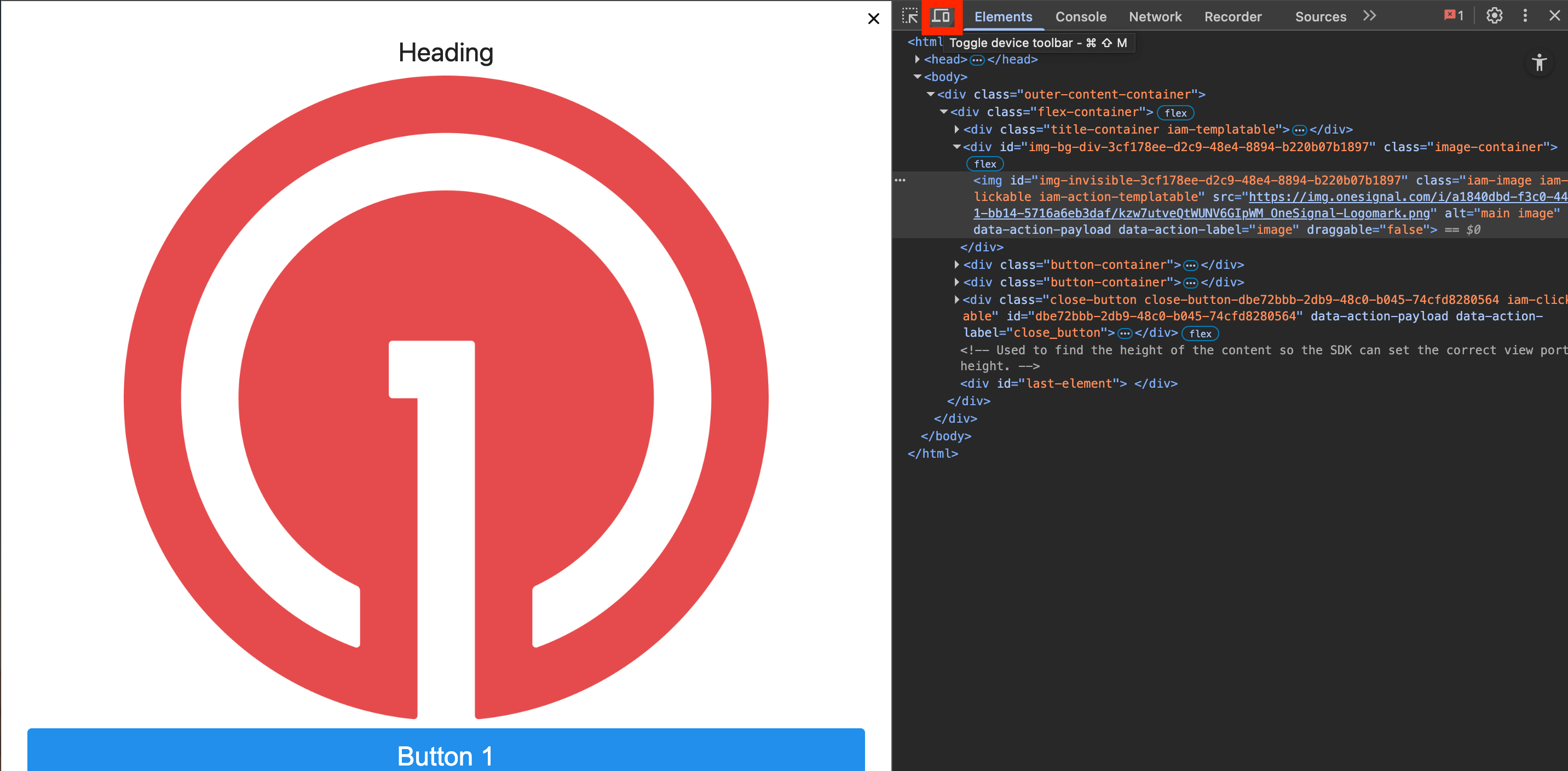Activate the inspect element picker icon

pos(909,16)
